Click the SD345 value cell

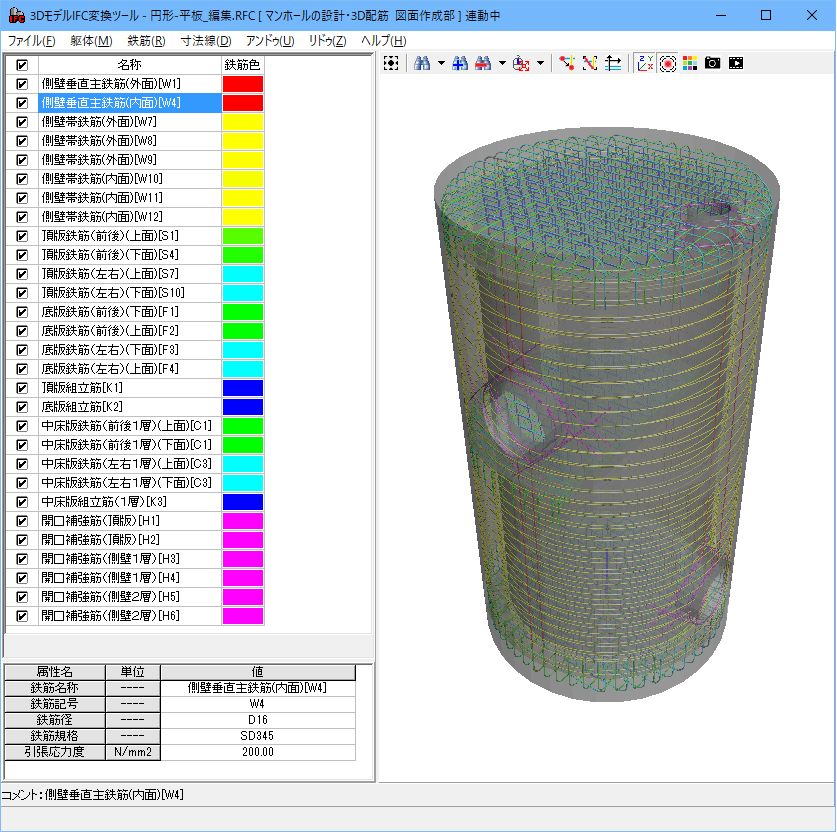pos(258,736)
